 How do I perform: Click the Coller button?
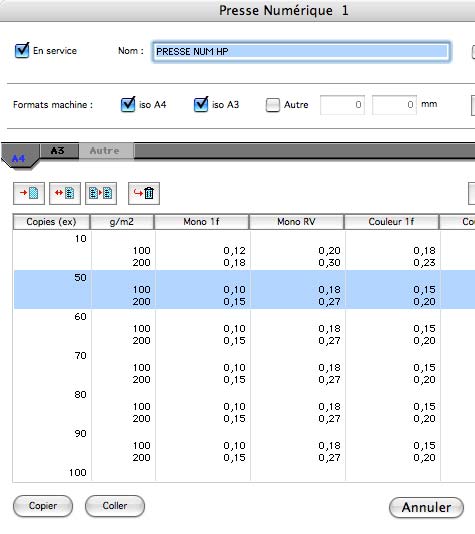coord(115,506)
